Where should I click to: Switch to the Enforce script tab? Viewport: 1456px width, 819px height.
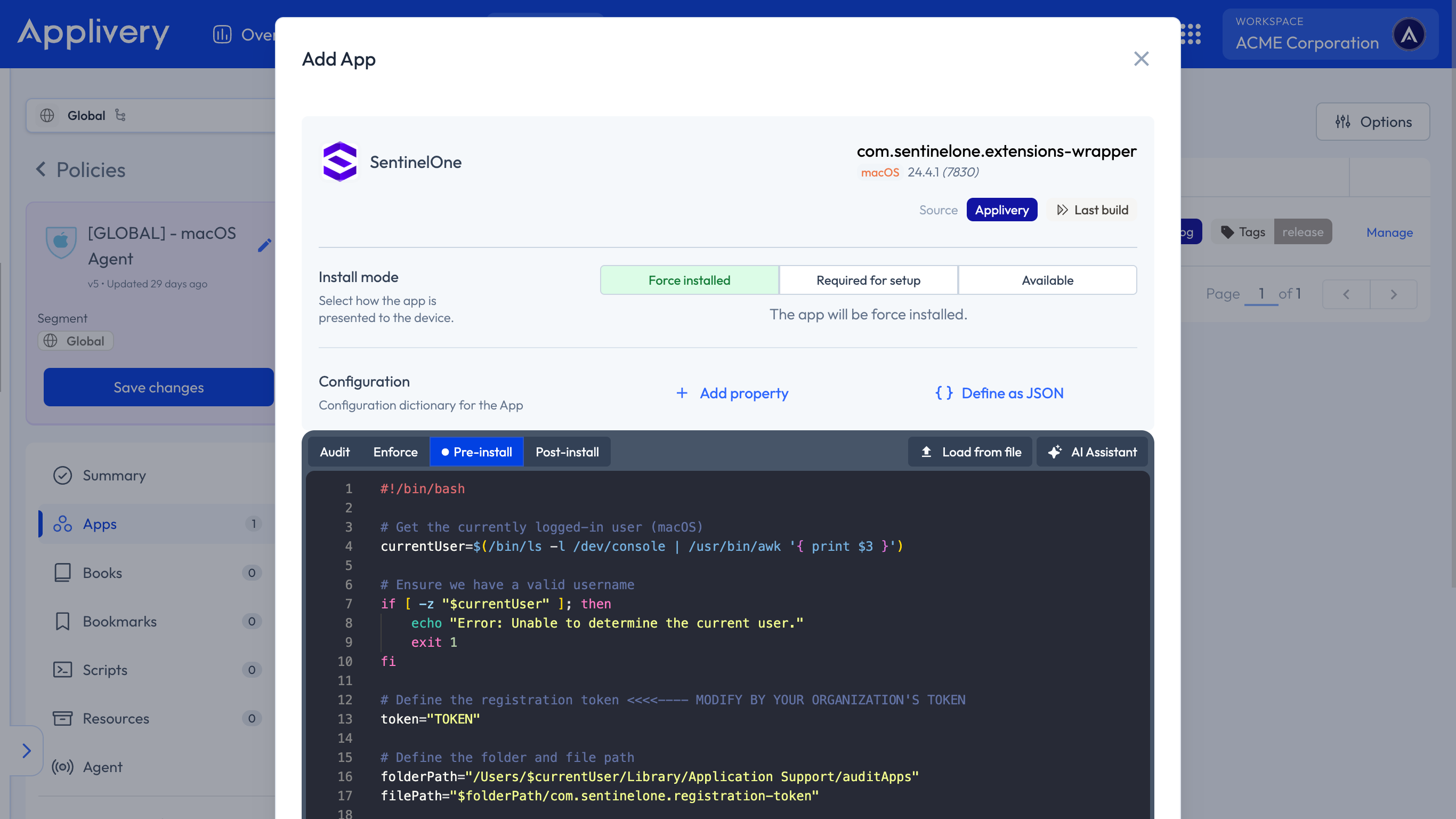395,452
